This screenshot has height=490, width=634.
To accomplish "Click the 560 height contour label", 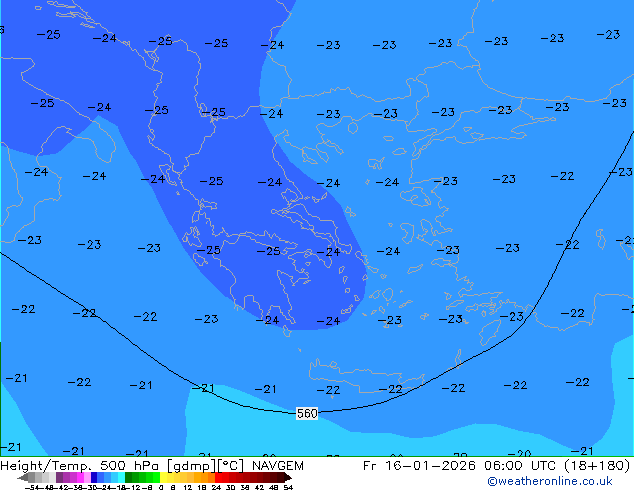I will (x=307, y=413).
